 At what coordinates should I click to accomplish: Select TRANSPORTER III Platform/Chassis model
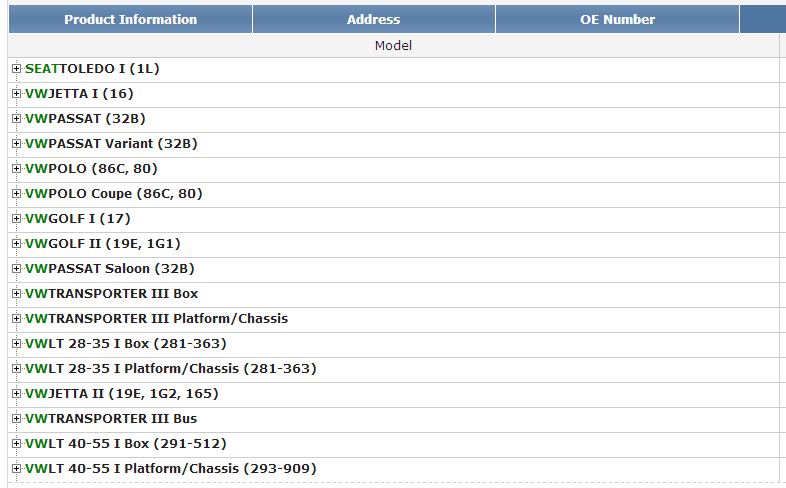(x=156, y=319)
